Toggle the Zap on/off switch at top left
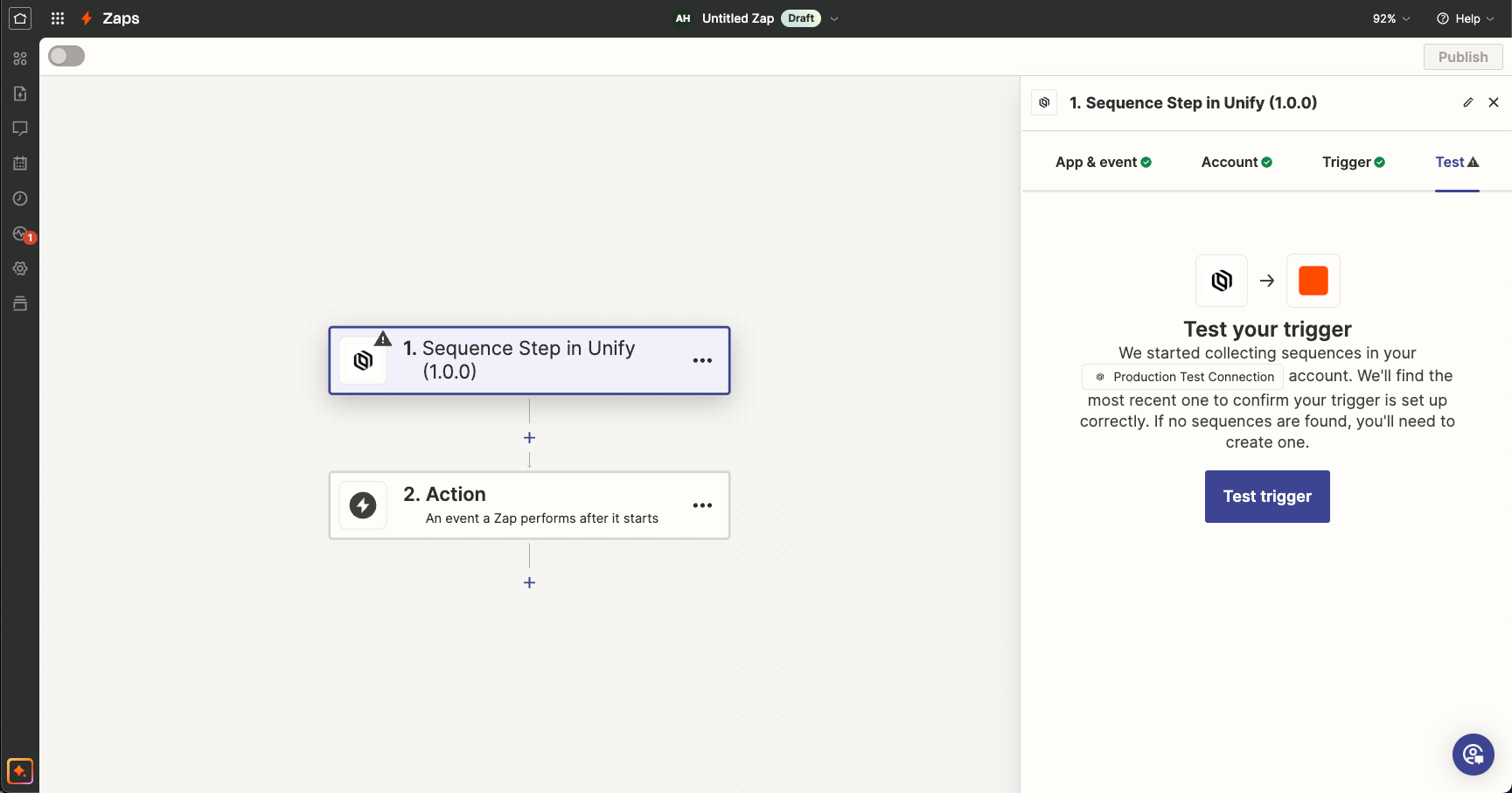The image size is (1512, 793). pyautogui.click(x=66, y=55)
